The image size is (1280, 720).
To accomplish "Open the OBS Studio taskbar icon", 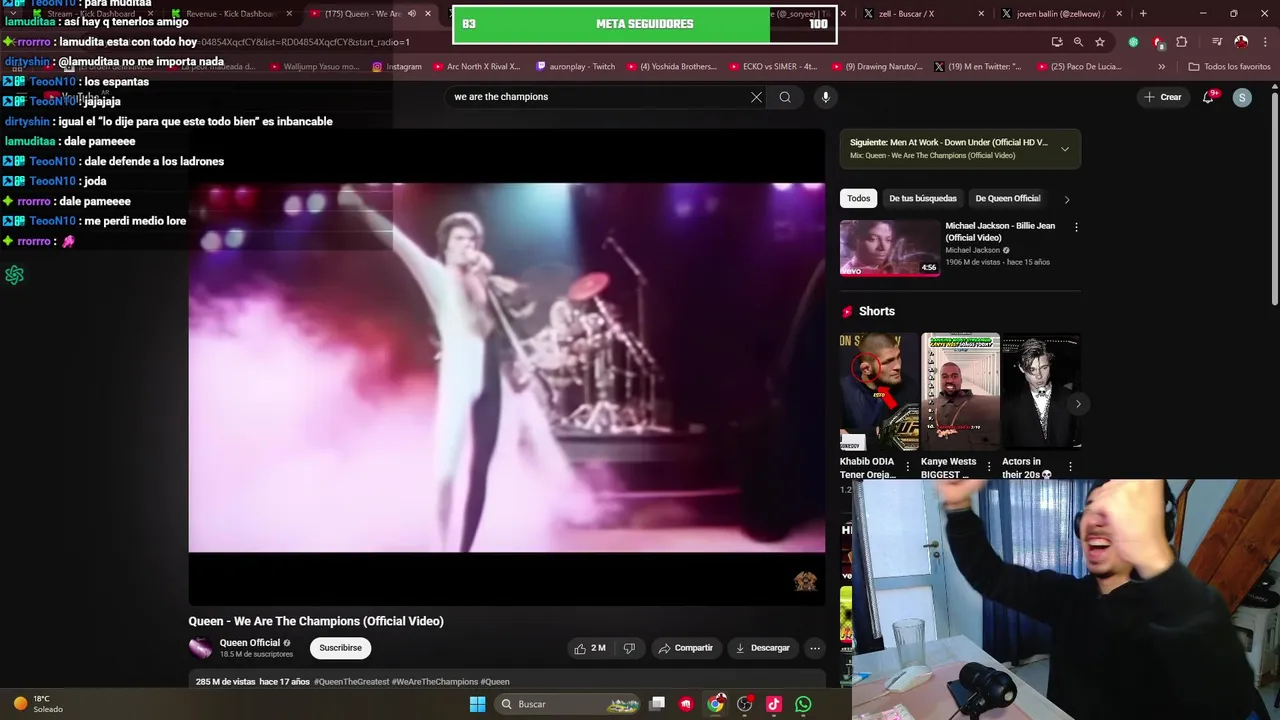I will pos(744,704).
